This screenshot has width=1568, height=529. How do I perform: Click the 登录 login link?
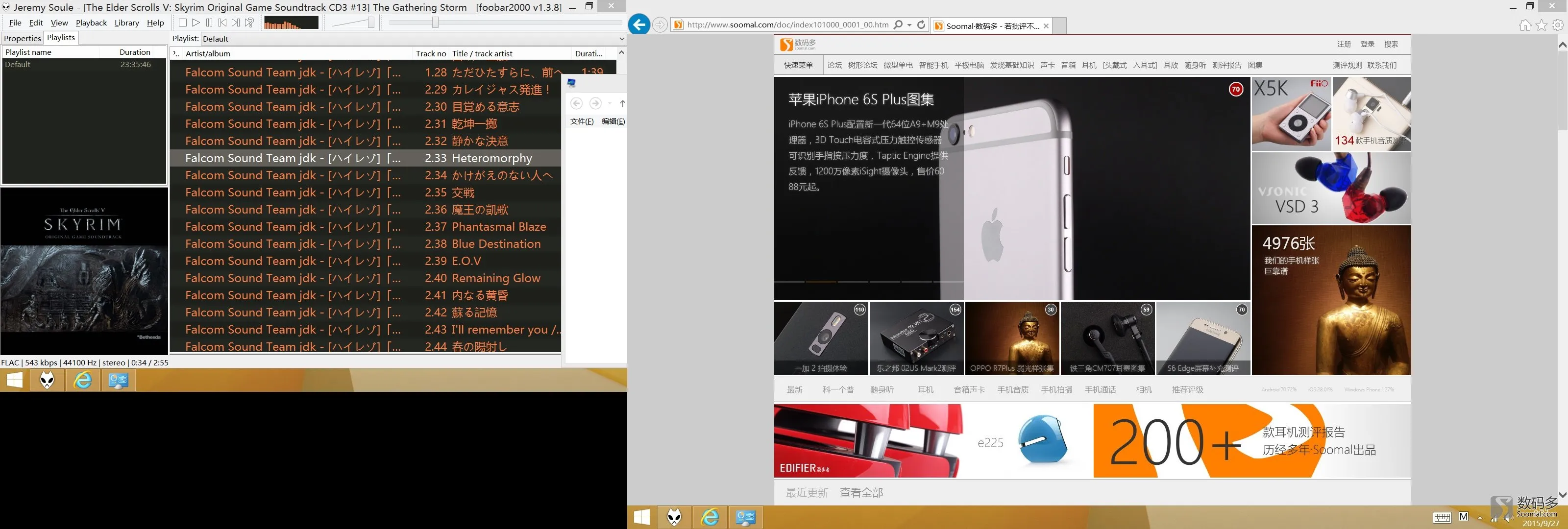pyautogui.click(x=1367, y=45)
